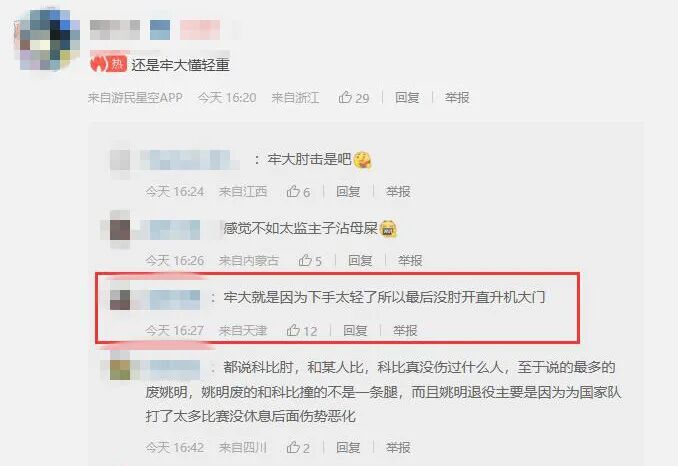
Task: Click the crying emoji after 沾母屎
Action: click(x=388, y=229)
